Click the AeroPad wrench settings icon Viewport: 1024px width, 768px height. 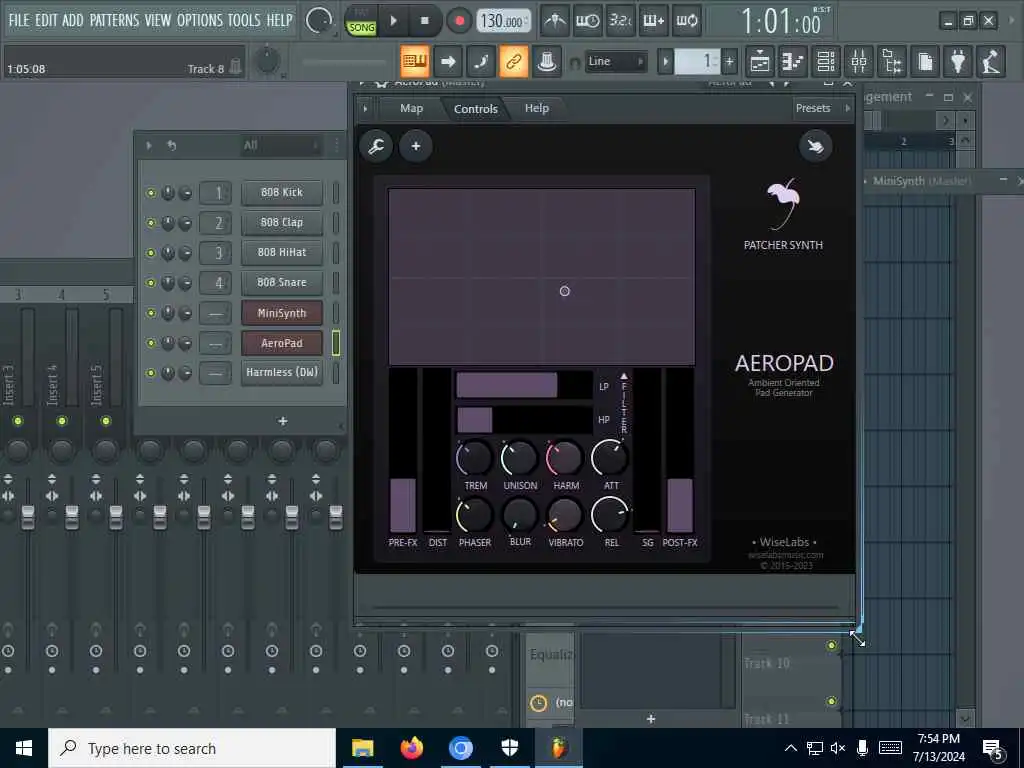pyautogui.click(x=376, y=146)
